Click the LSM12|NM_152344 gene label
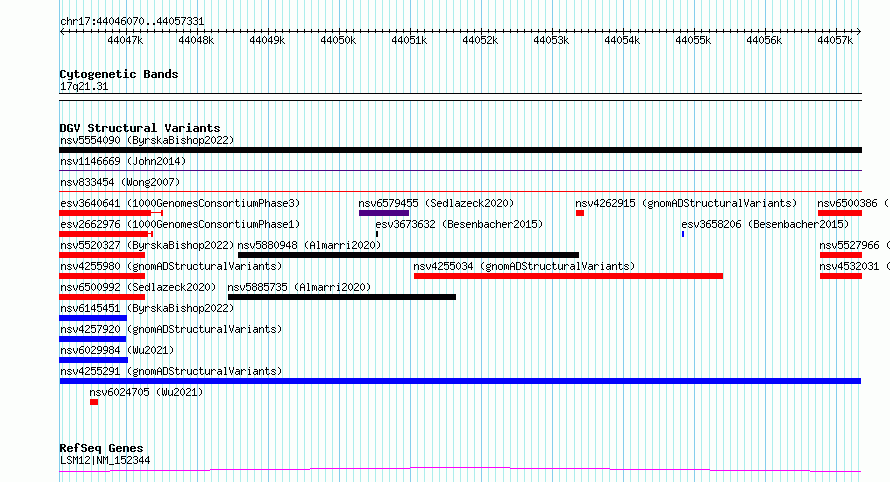Viewport: 890px width, 482px height. click(105, 460)
